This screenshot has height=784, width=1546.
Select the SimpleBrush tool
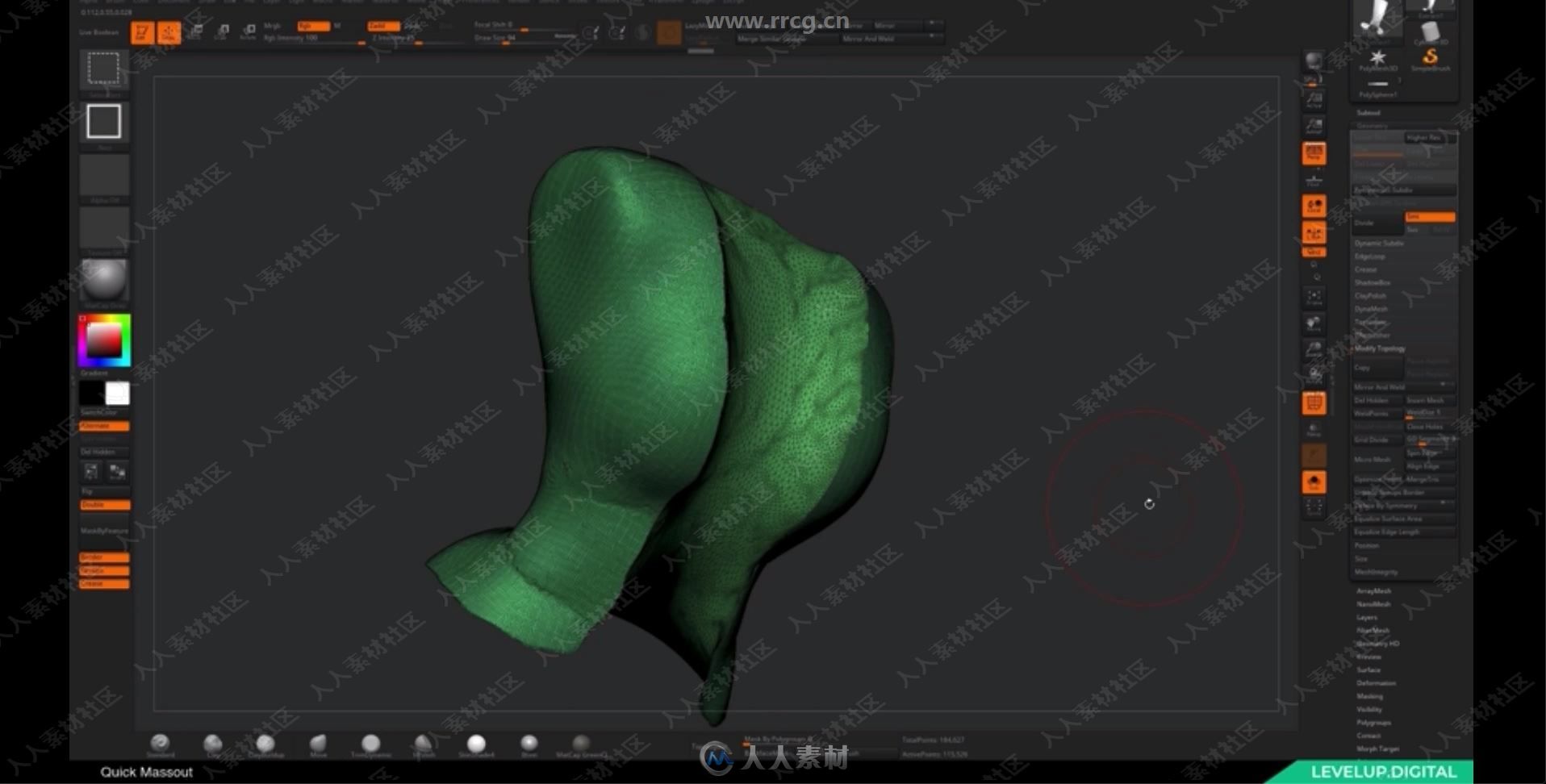[1430, 59]
